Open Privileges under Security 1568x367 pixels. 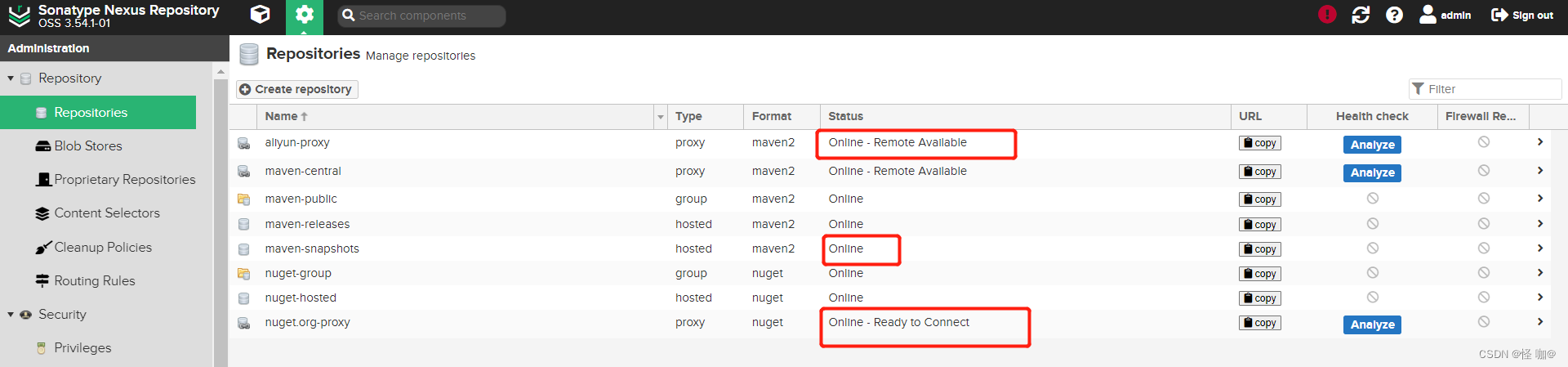(73, 348)
